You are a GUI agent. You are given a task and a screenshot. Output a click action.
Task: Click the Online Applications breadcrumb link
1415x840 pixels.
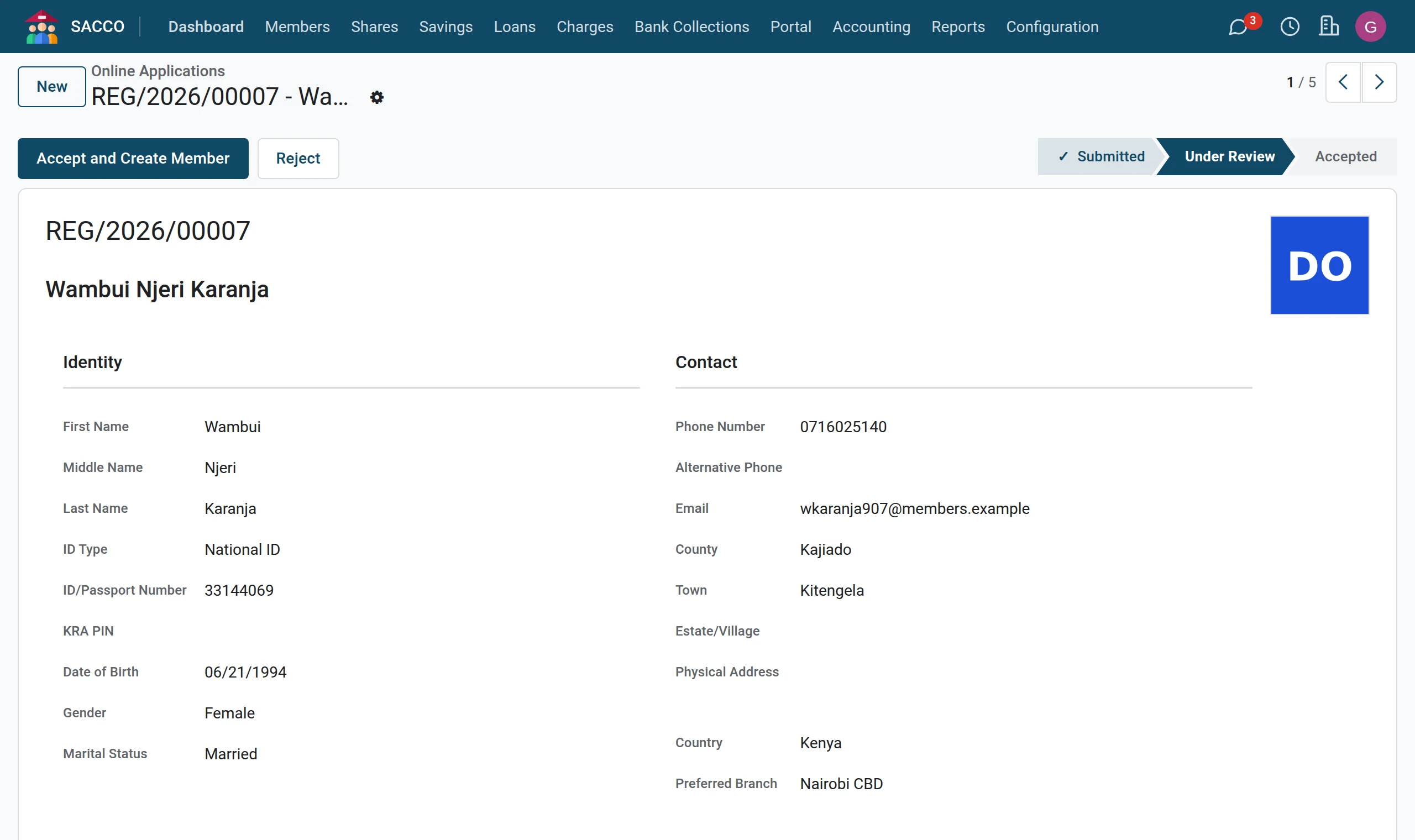pyautogui.click(x=158, y=71)
